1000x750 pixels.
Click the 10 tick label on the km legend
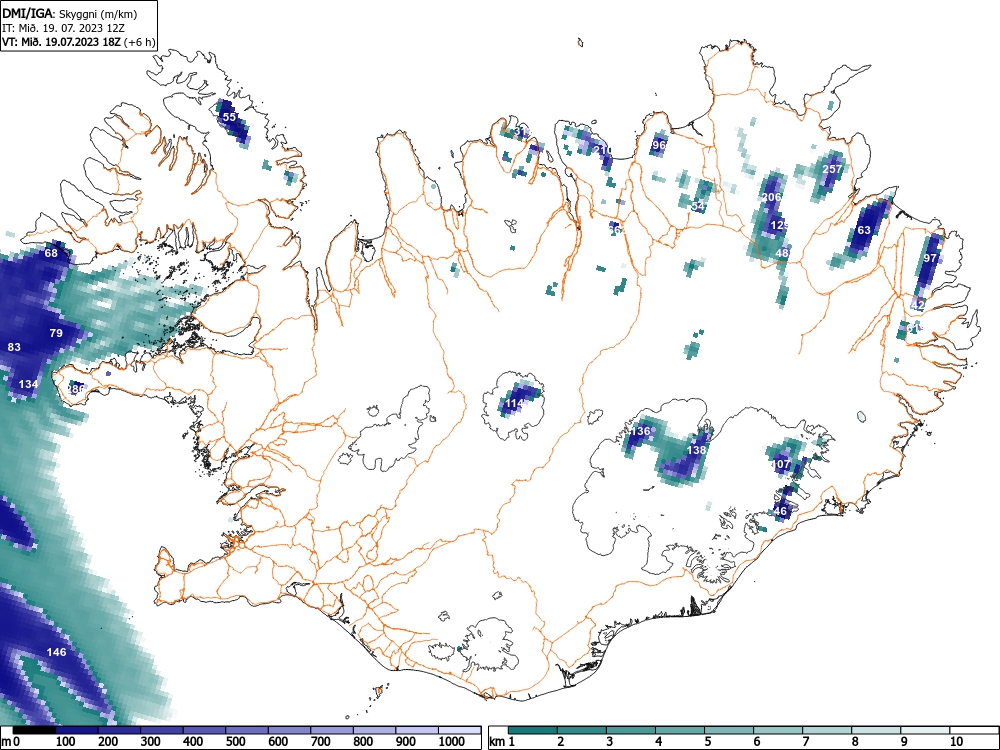(955, 742)
